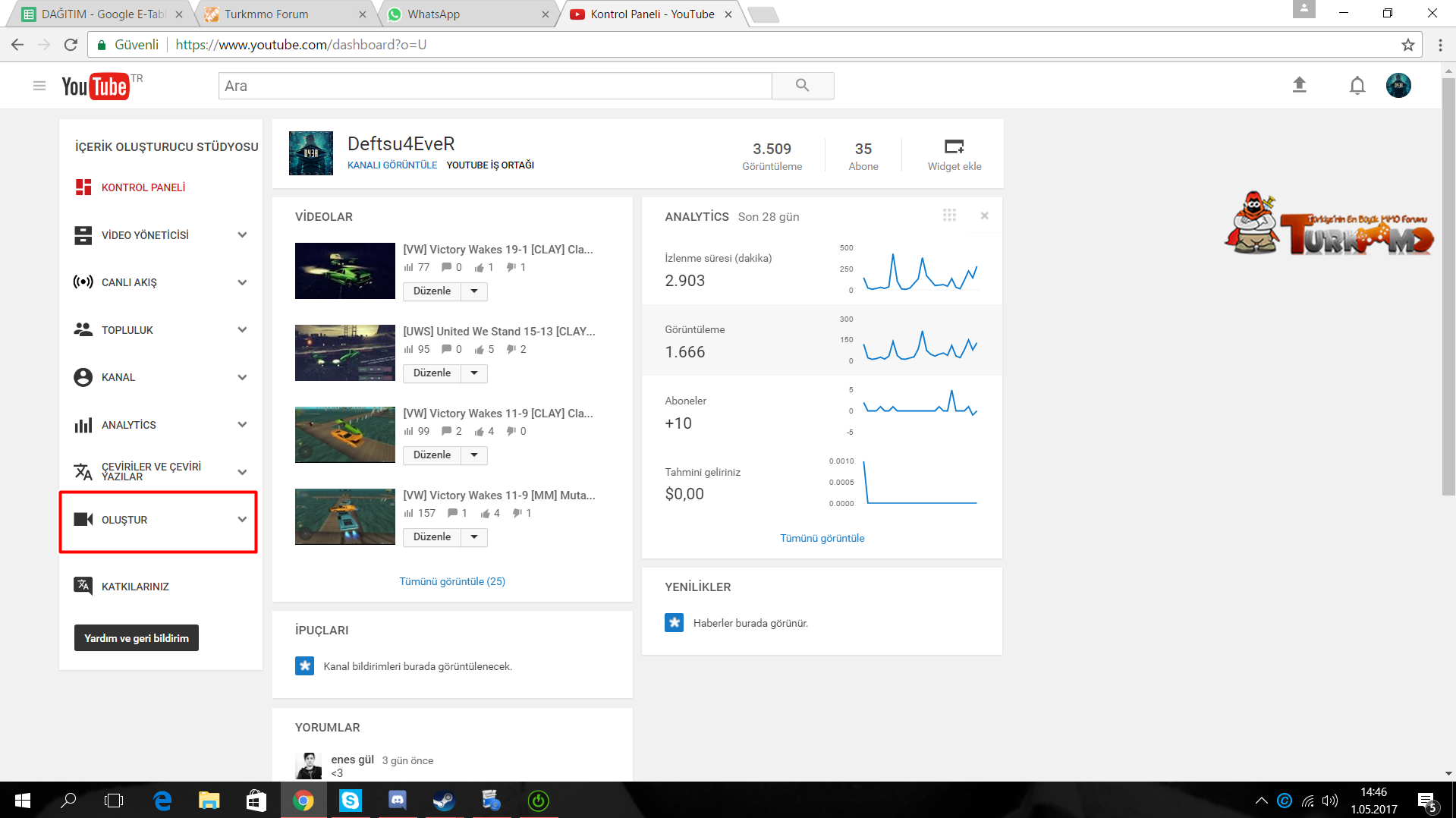
Task: Open dropdown next to Düzenle for Victory Wakes 19-1
Action: pyautogui.click(x=474, y=291)
